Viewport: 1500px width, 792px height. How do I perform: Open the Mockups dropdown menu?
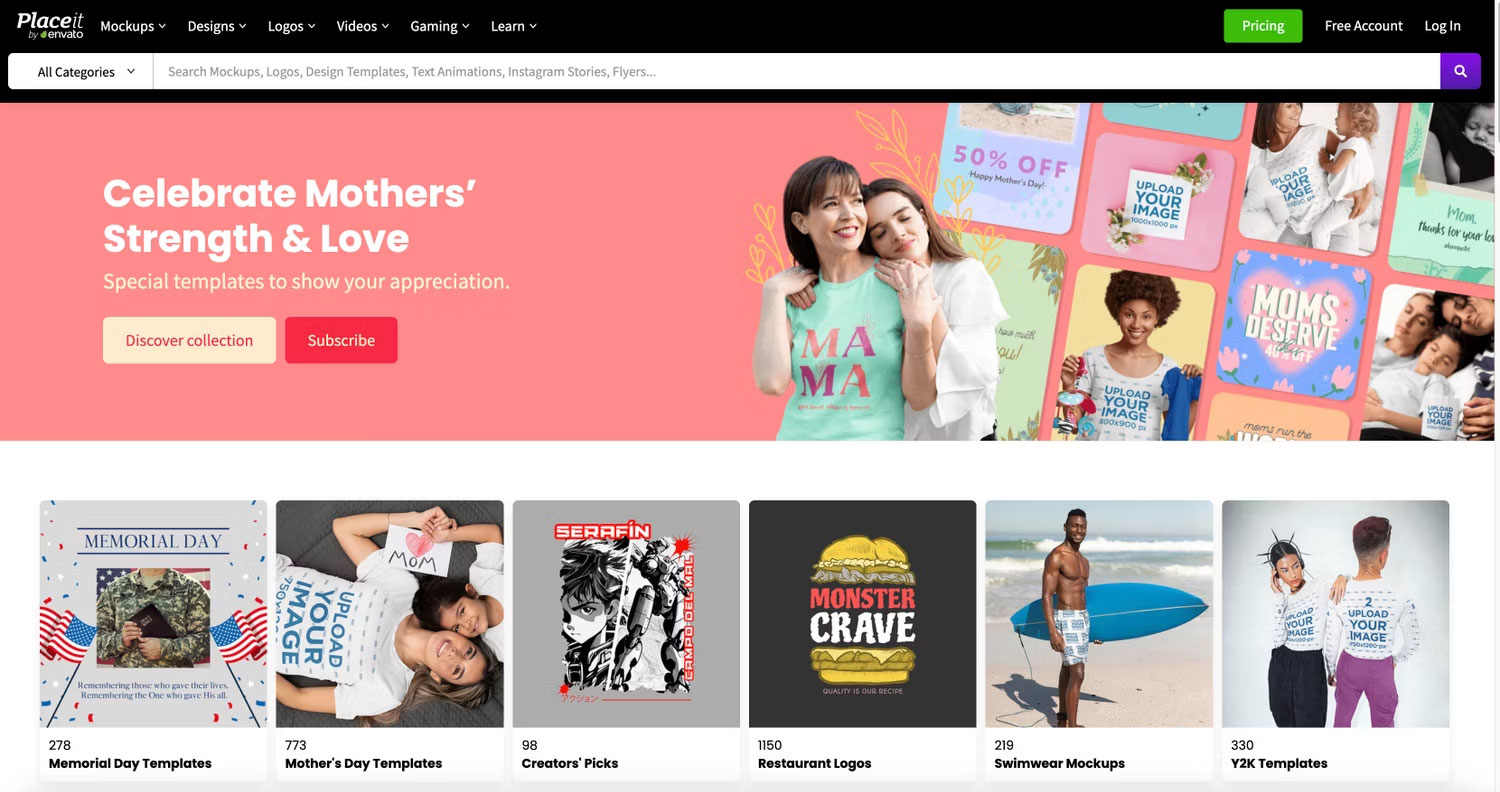pos(131,25)
